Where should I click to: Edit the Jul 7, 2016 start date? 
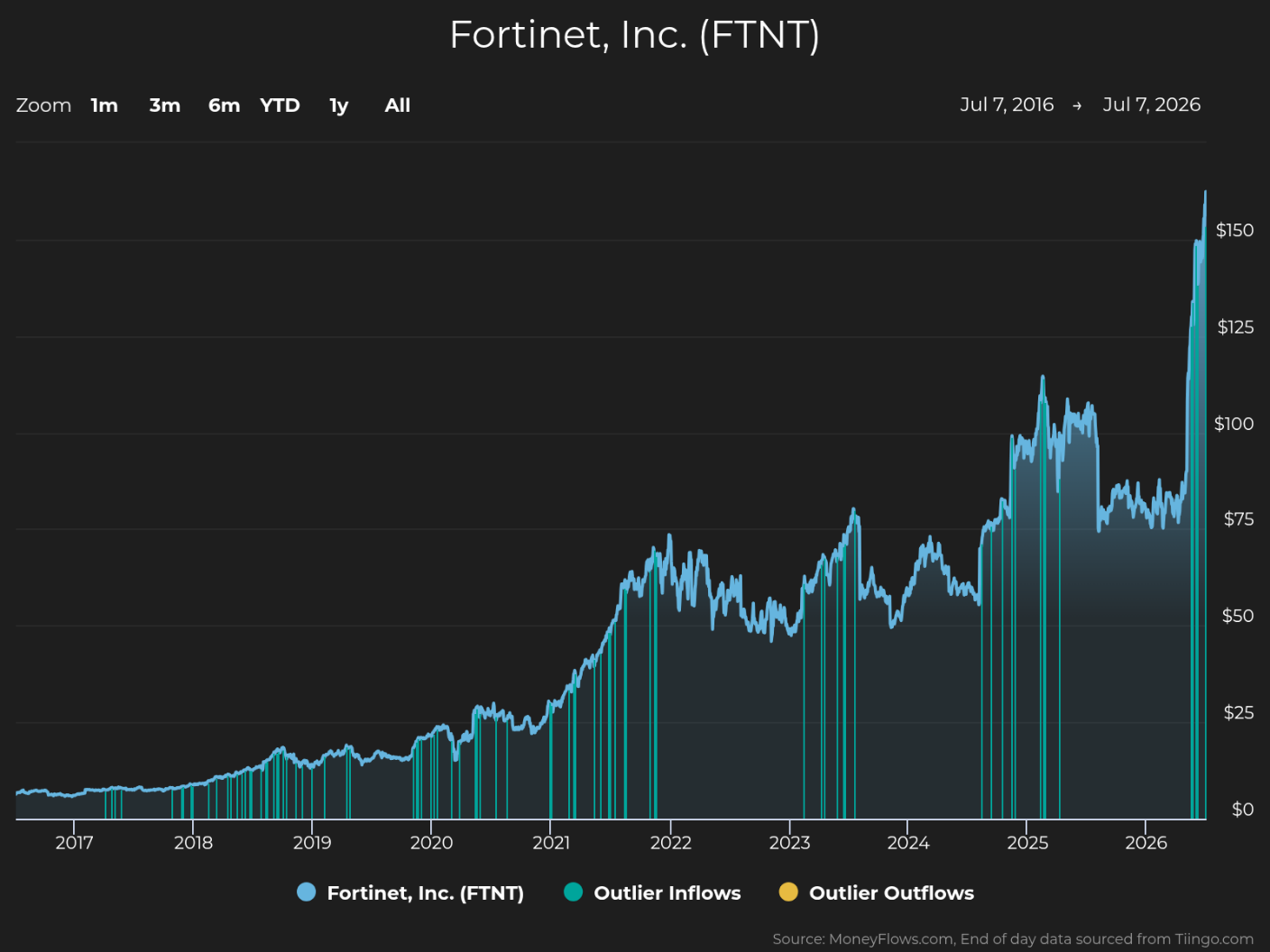click(1007, 105)
